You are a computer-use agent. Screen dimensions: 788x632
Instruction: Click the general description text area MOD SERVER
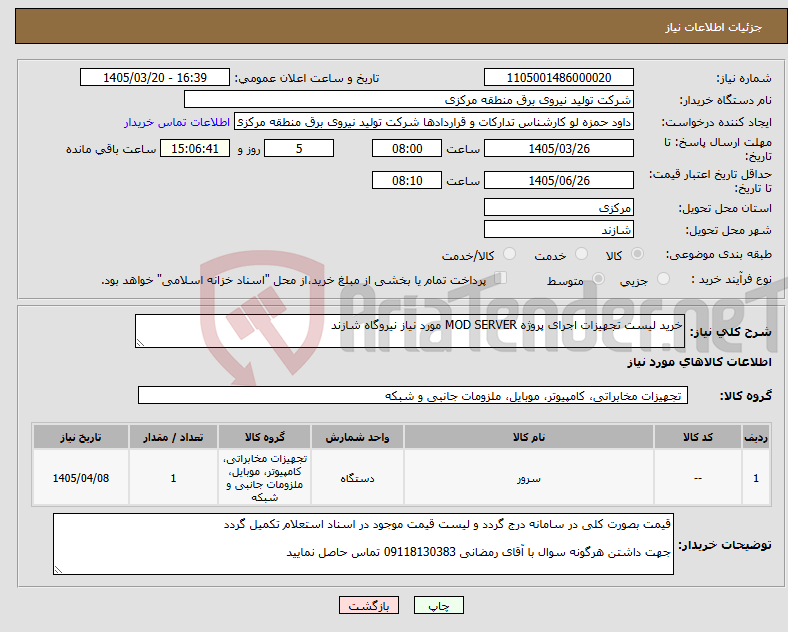click(410, 331)
